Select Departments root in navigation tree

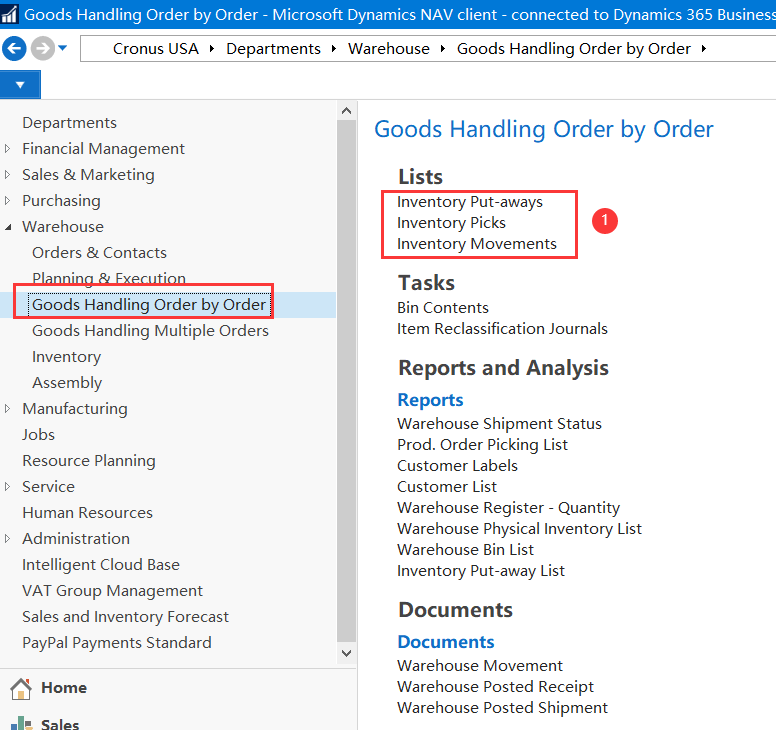(x=69, y=122)
